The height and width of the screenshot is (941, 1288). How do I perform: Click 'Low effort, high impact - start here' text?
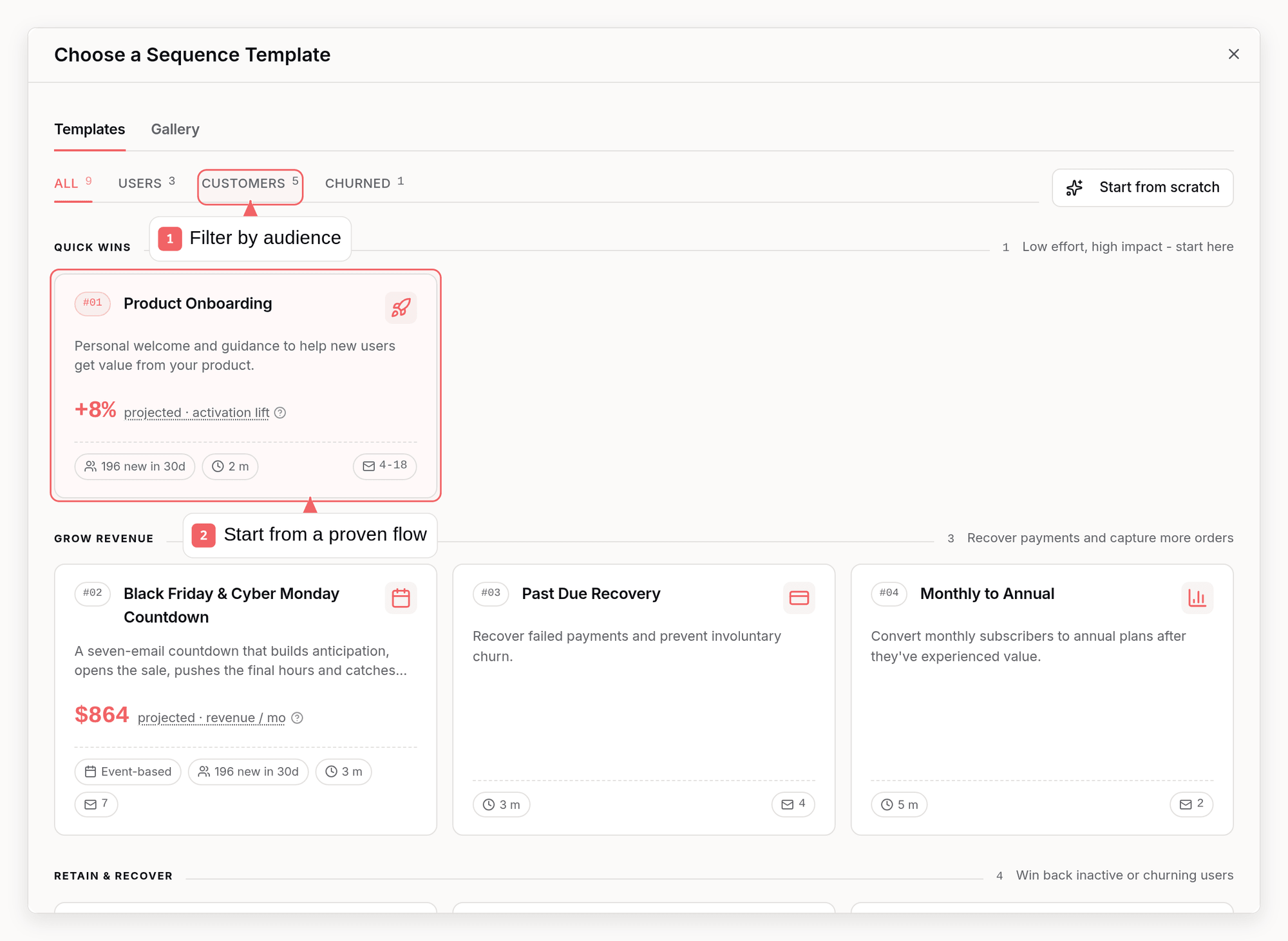point(1128,247)
